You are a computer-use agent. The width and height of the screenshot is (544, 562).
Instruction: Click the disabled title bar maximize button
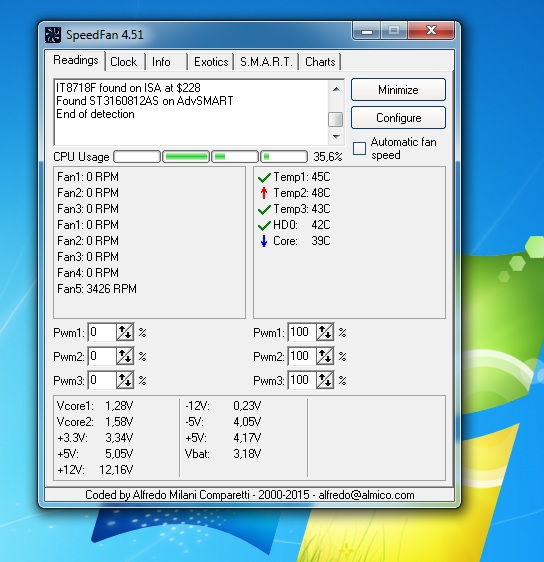tap(394, 30)
